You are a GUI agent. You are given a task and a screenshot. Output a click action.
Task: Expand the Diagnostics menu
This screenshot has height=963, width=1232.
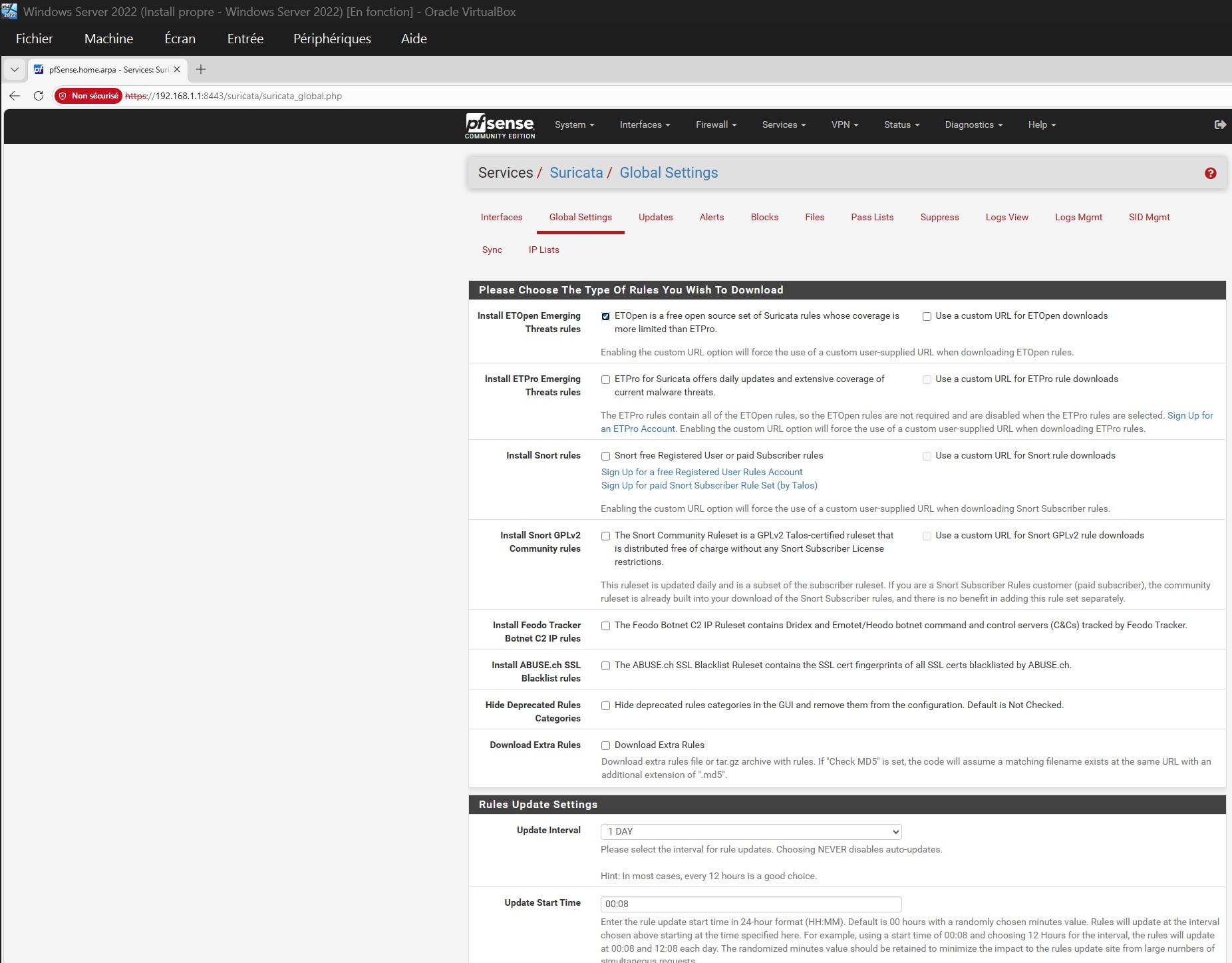click(x=973, y=124)
